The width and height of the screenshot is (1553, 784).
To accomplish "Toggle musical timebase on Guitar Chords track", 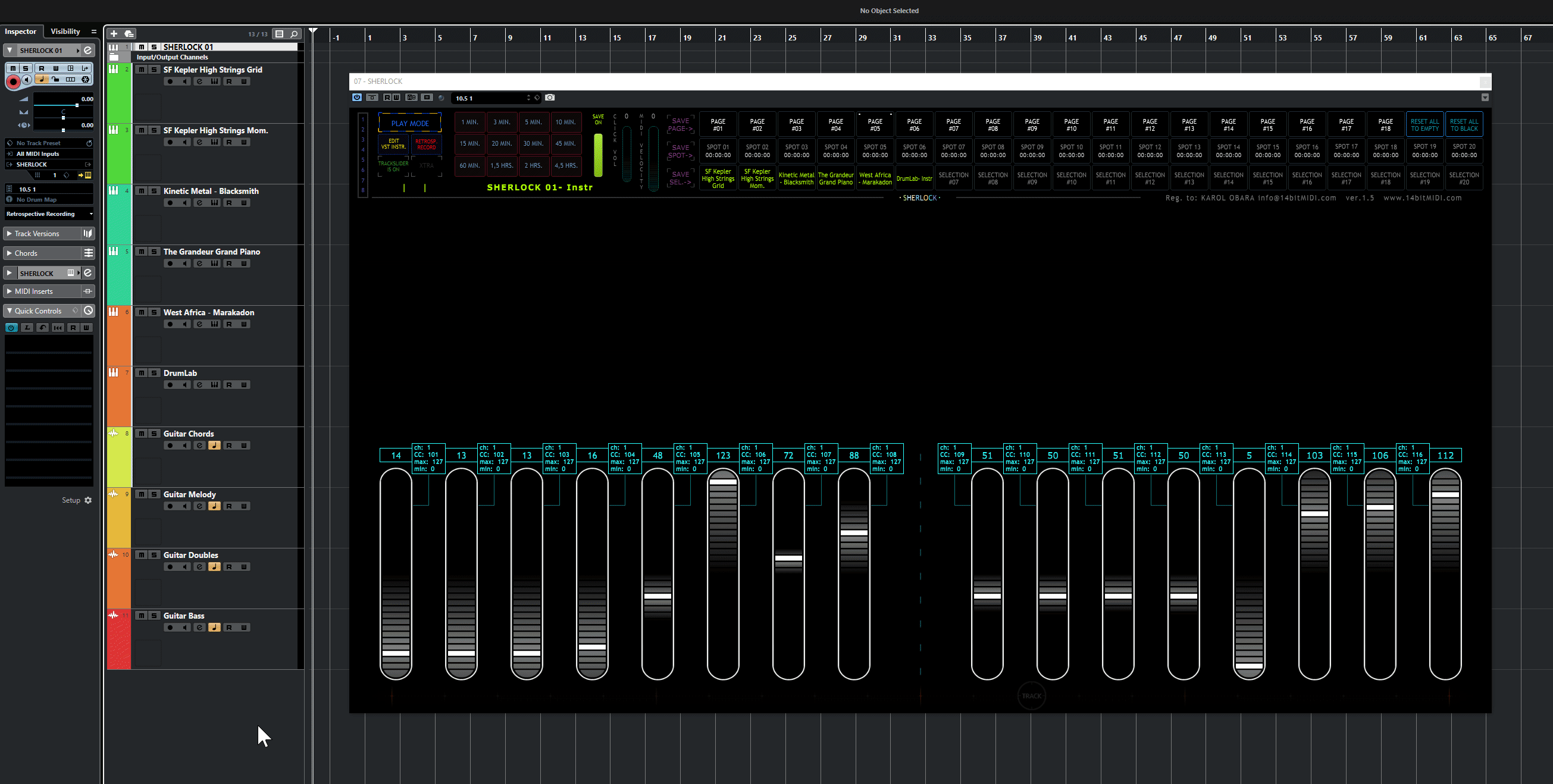I will pyautogui.click(x=214, y=446).
